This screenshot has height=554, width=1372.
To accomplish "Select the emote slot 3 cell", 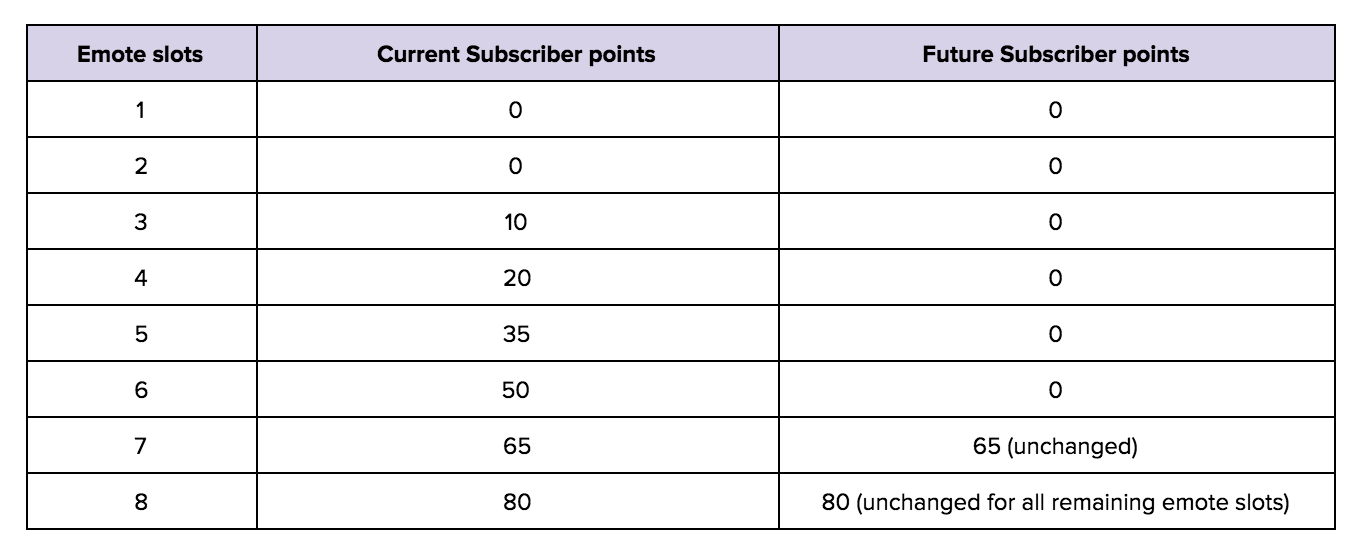I will pos(140,222).
